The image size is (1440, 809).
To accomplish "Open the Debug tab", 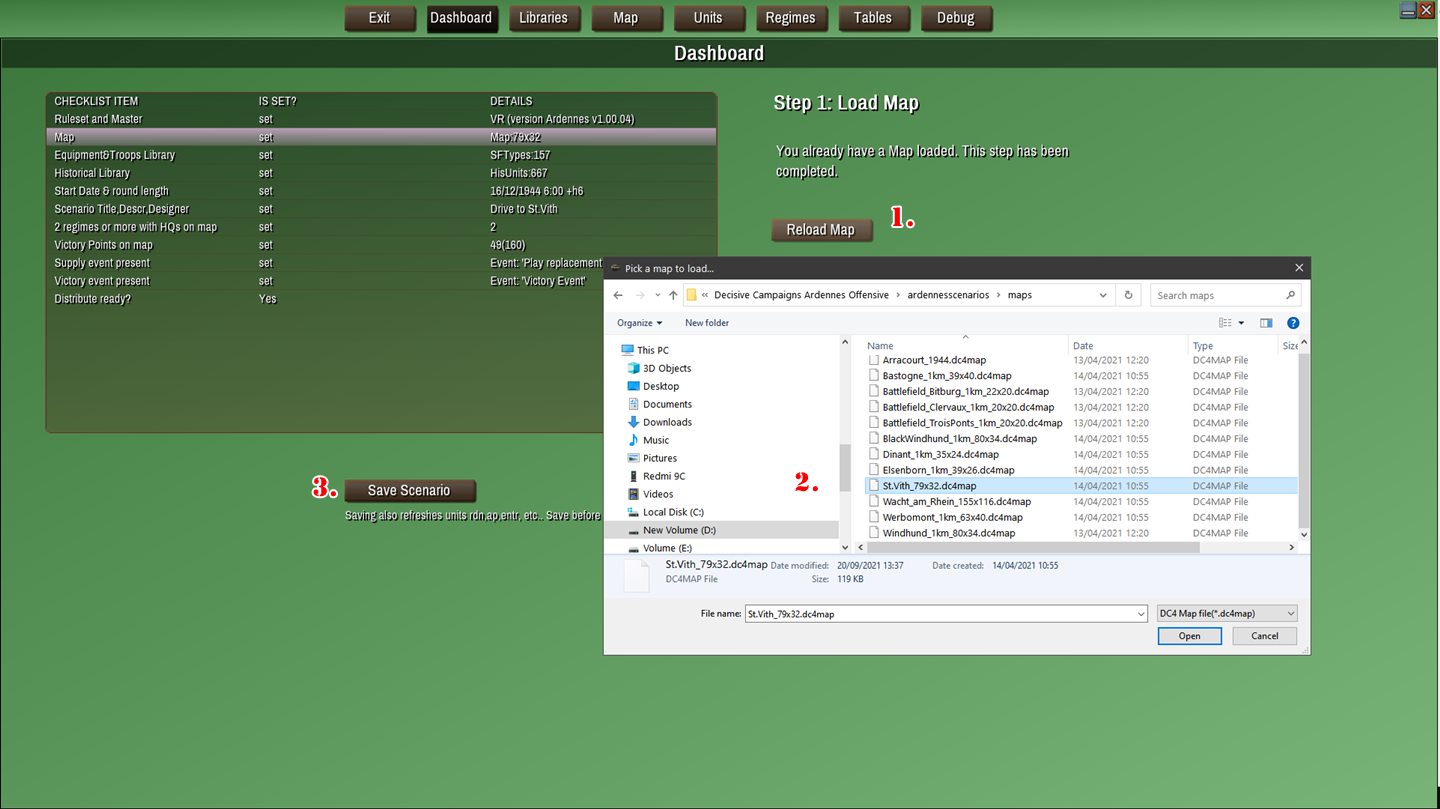I will 955,18.
